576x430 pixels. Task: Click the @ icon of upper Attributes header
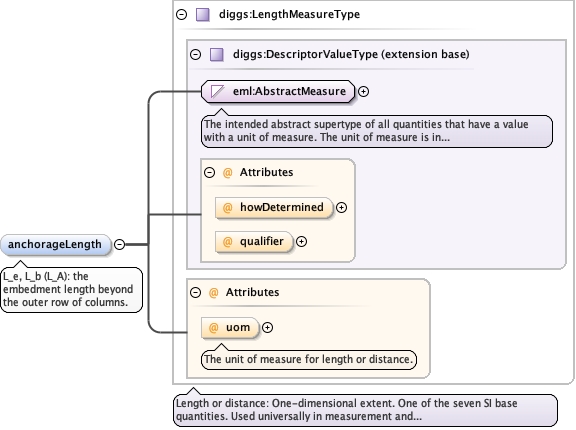(x=228, y=173)
